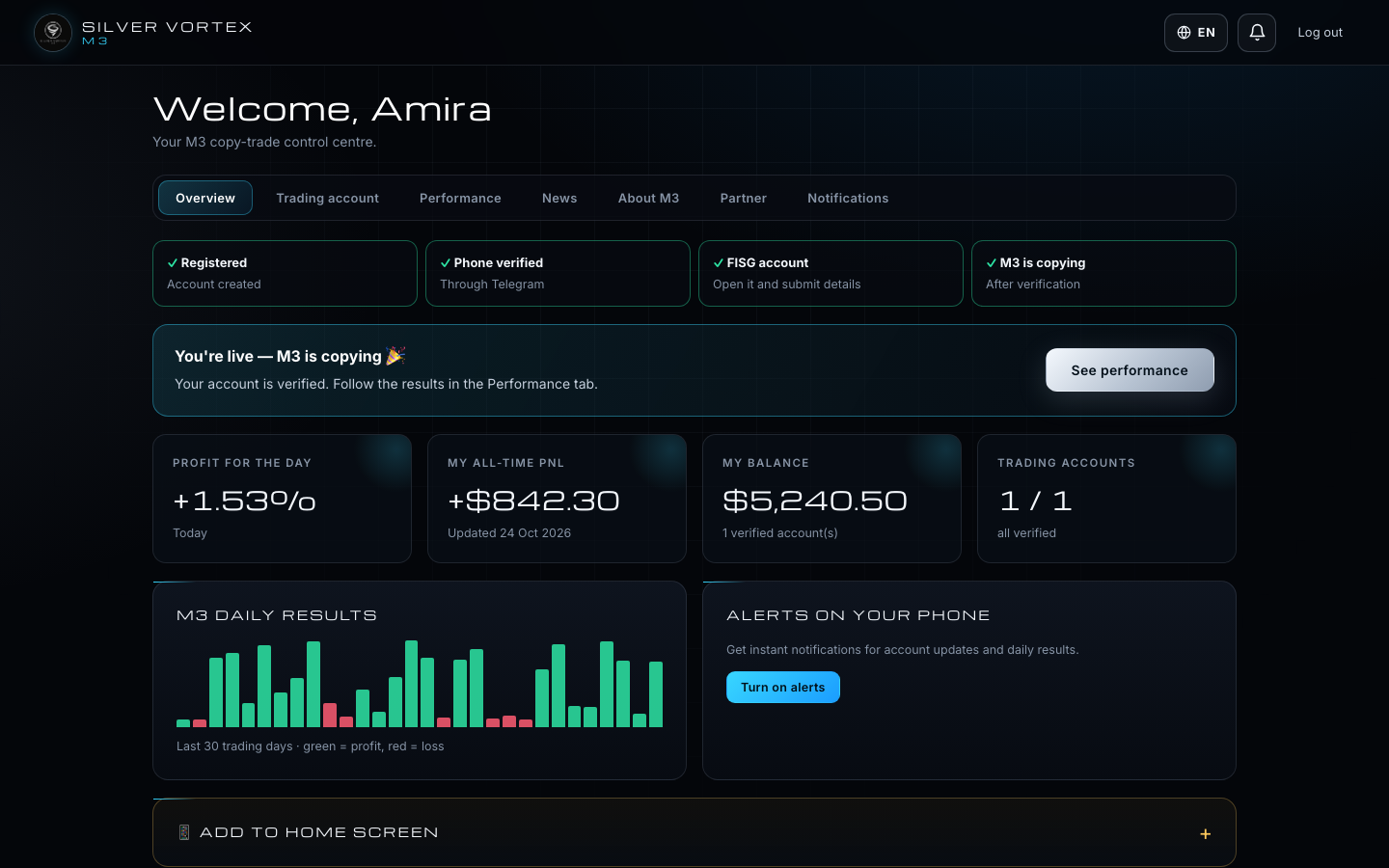Go to the Performance tab

click(460, 198)
